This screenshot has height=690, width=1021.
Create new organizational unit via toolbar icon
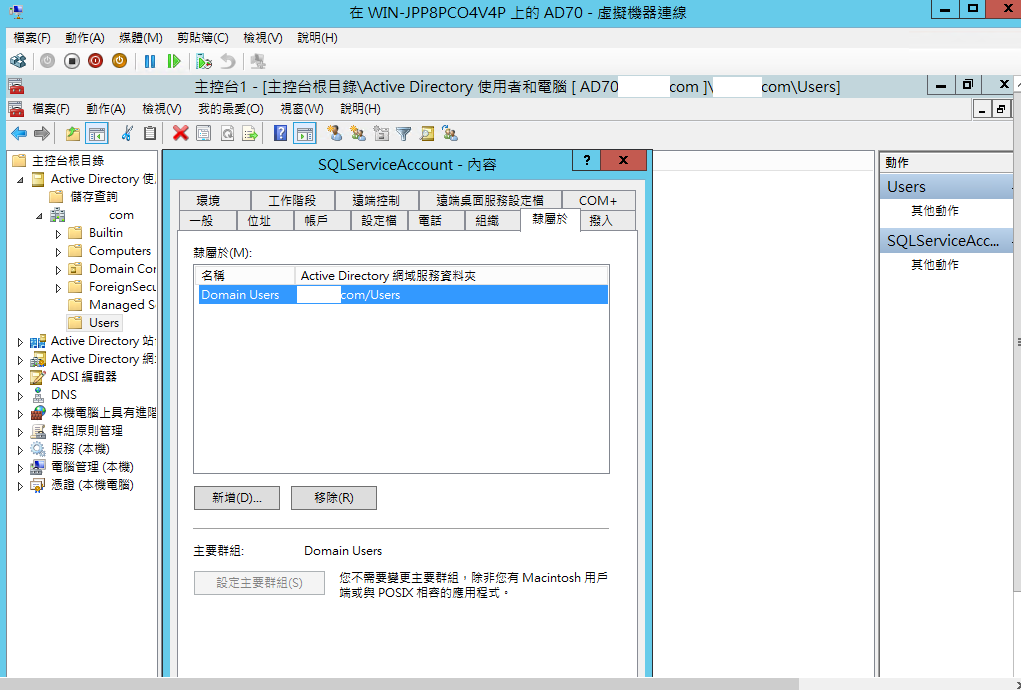[381, 133]
